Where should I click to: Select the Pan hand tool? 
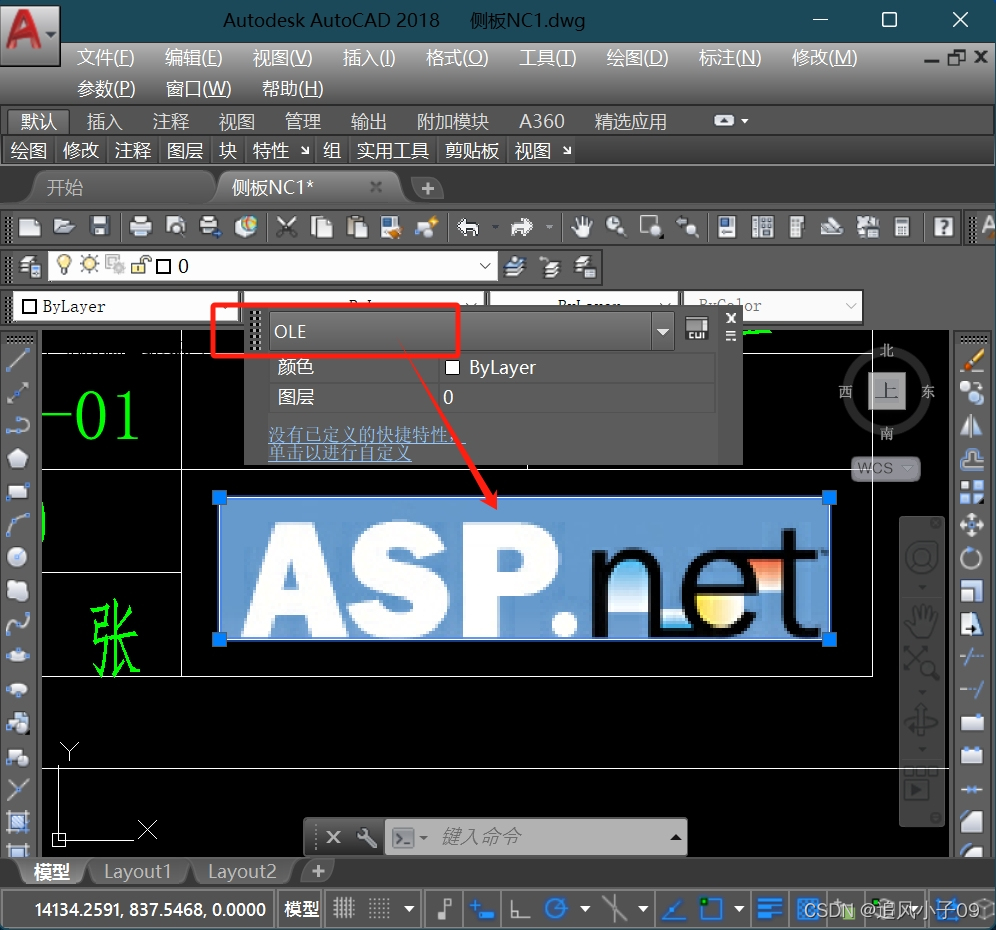(x=581, y=227)
